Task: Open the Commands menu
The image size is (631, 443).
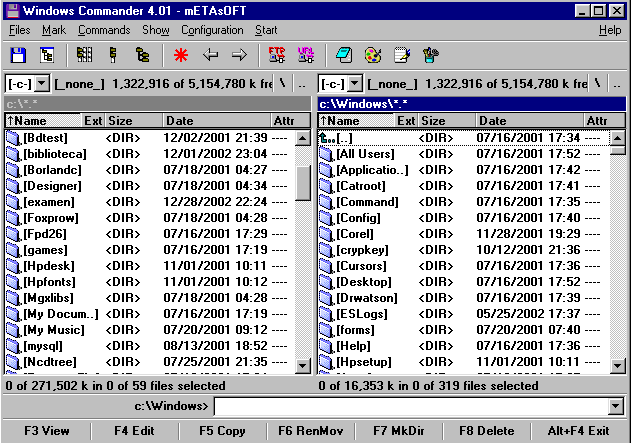Action: (x=104, y=30)
